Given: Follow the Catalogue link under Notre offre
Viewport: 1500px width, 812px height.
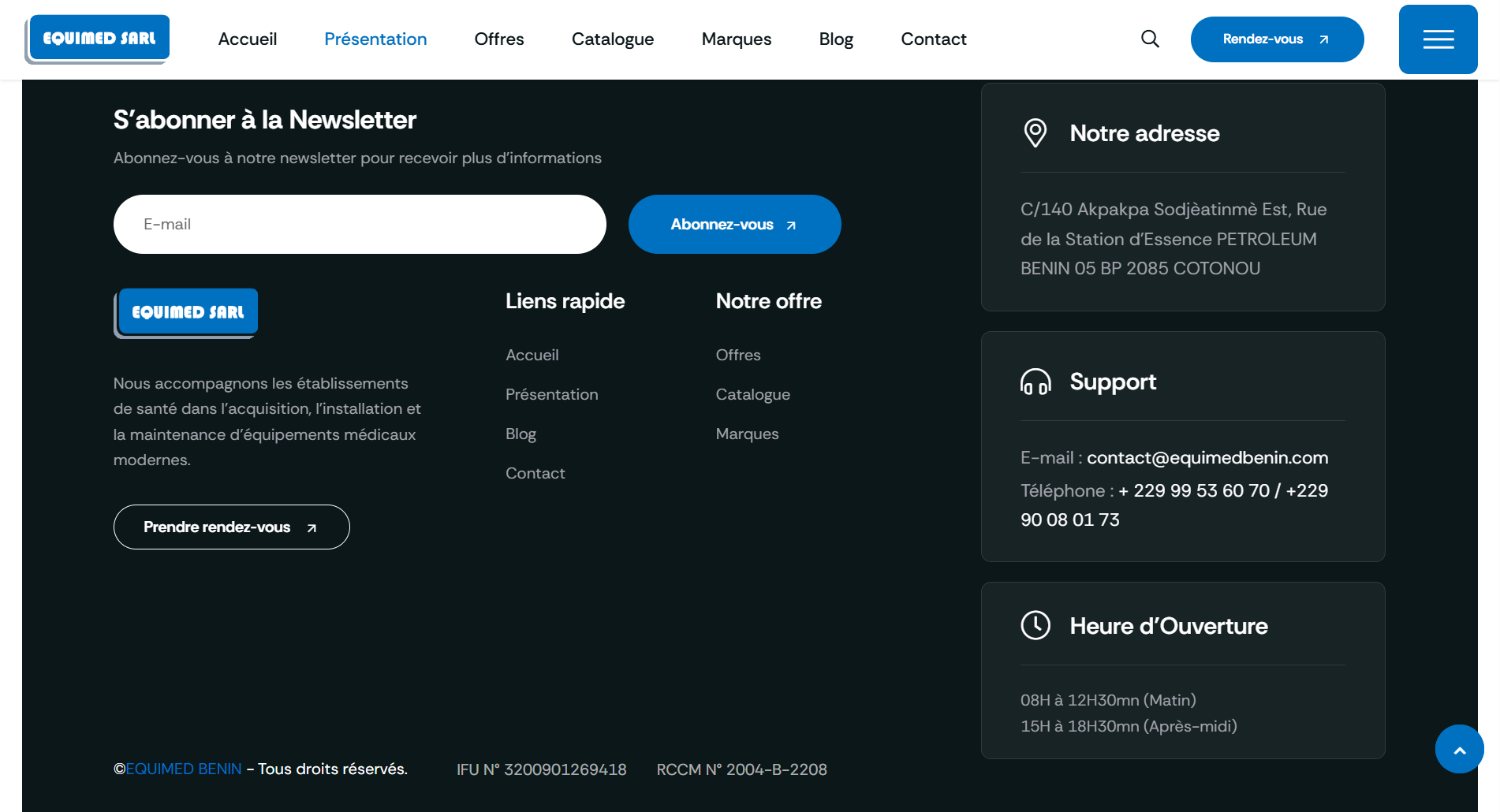Looking at the screenshot, I should coord(752,394).
